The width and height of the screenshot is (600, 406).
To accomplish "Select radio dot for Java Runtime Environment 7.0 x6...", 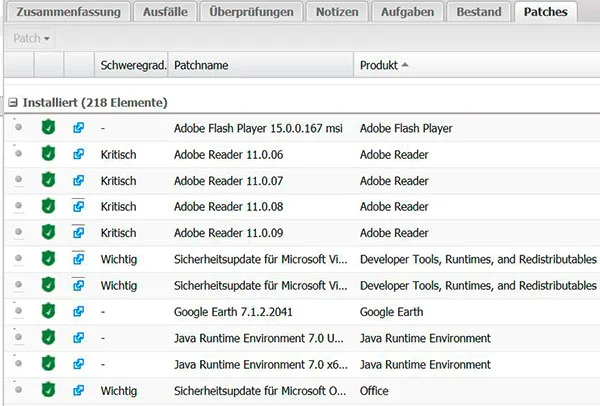I will [x=18, y=363].
